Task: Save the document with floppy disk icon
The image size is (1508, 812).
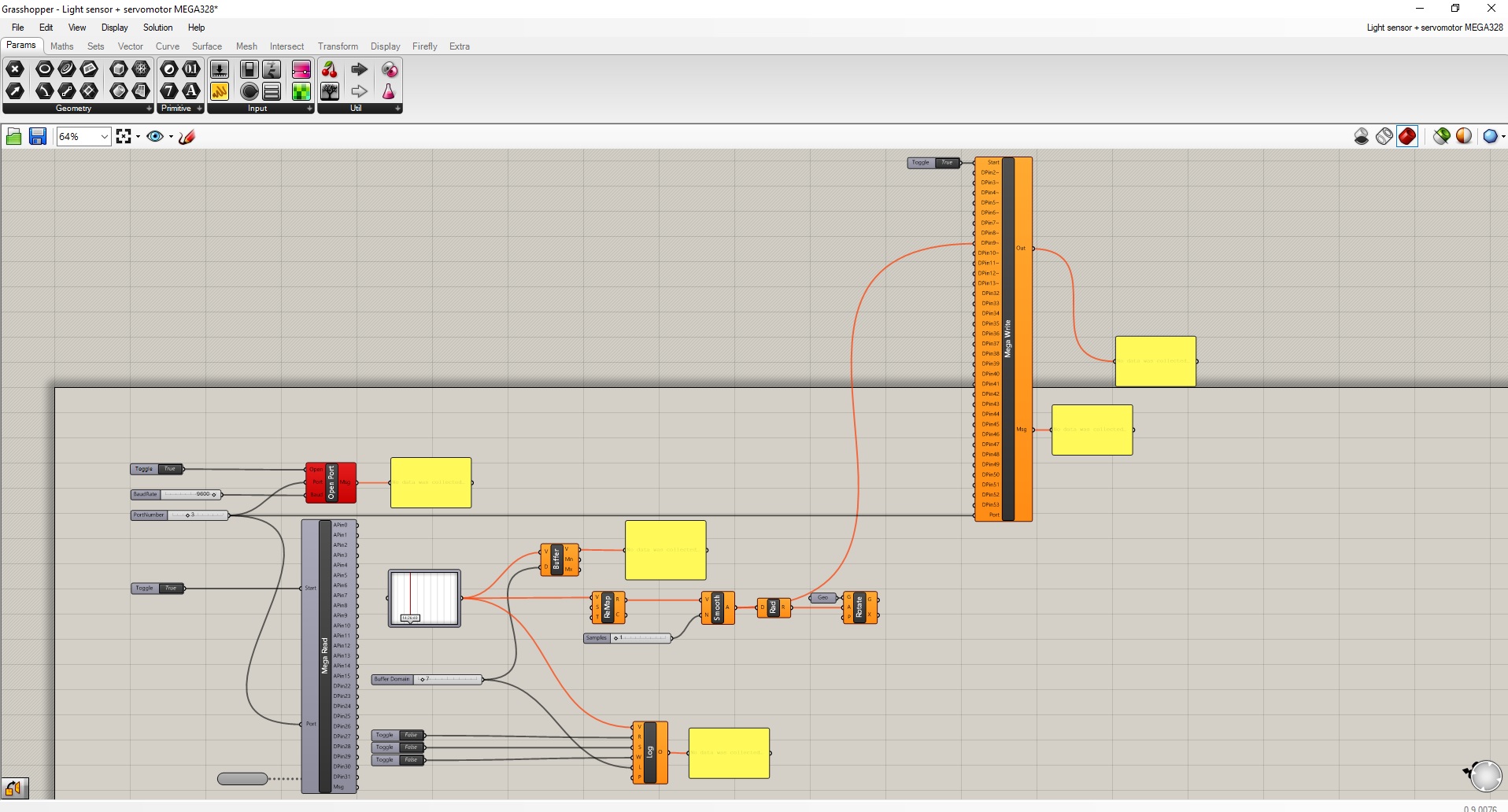Action: 37,137
